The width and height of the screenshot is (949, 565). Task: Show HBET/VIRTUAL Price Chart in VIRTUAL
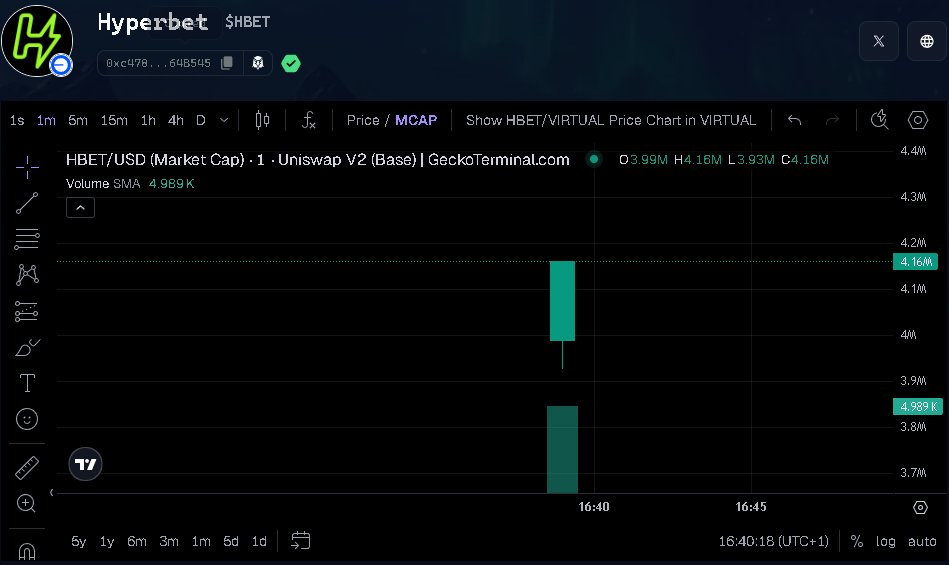coord(611,120)
